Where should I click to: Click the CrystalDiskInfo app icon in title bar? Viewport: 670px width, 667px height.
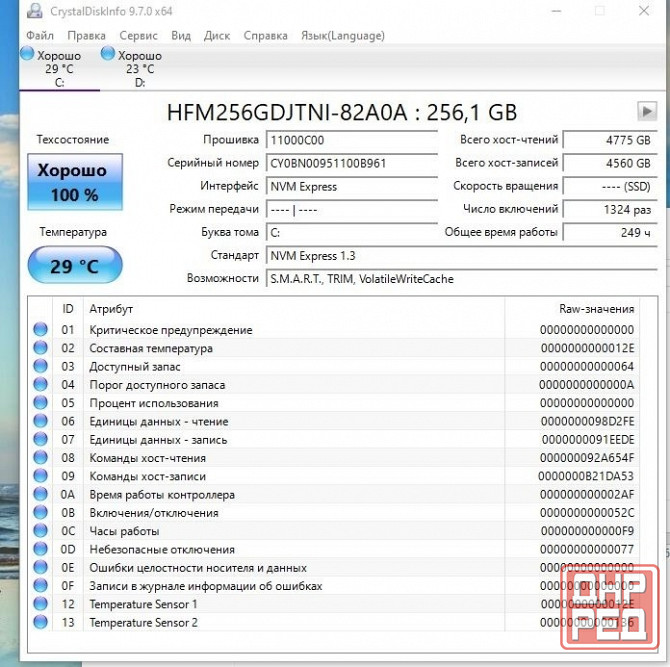pyautogui.click(x=34, y=11)
